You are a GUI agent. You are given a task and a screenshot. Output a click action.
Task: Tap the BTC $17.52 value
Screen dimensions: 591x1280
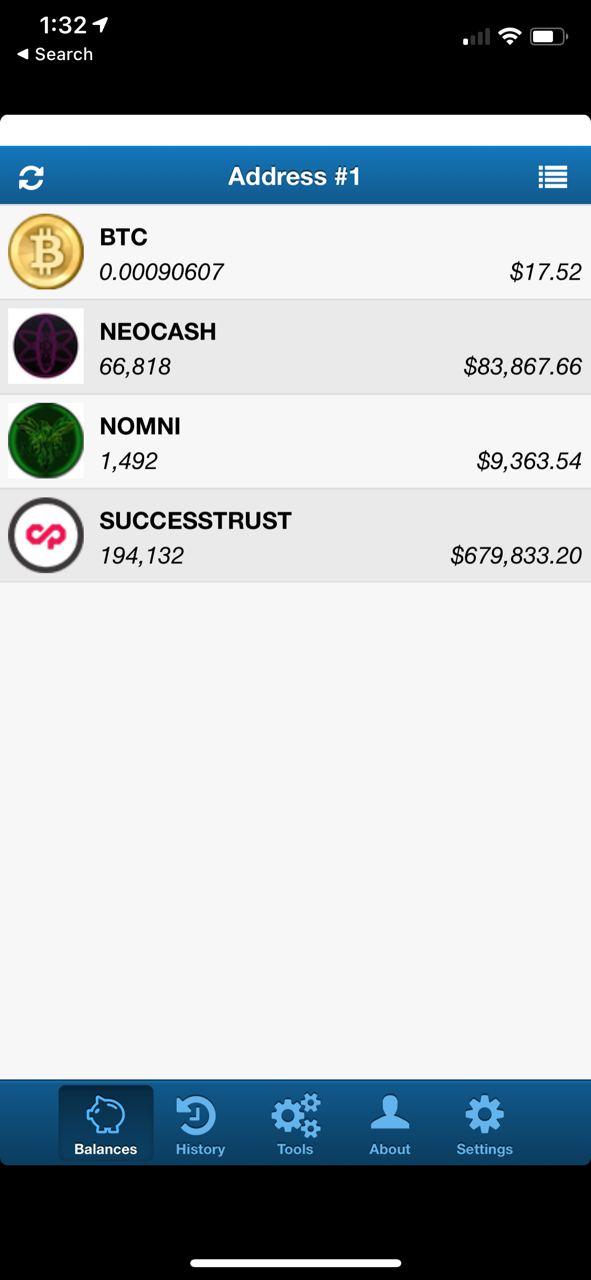tap(546, 272)
